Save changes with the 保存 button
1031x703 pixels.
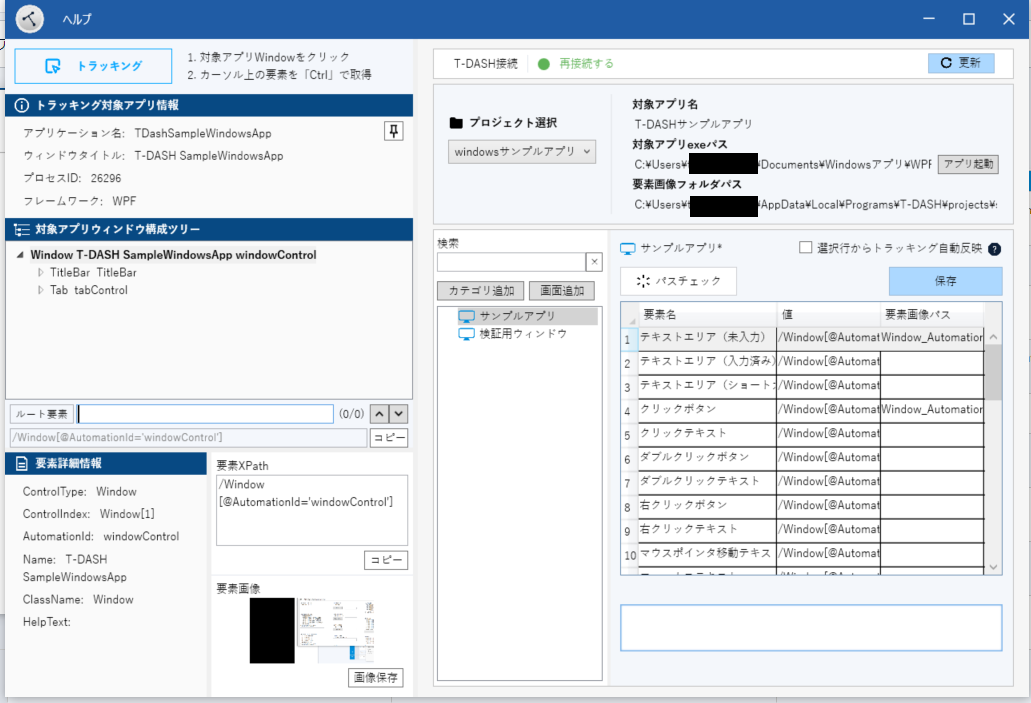point(944,281)
